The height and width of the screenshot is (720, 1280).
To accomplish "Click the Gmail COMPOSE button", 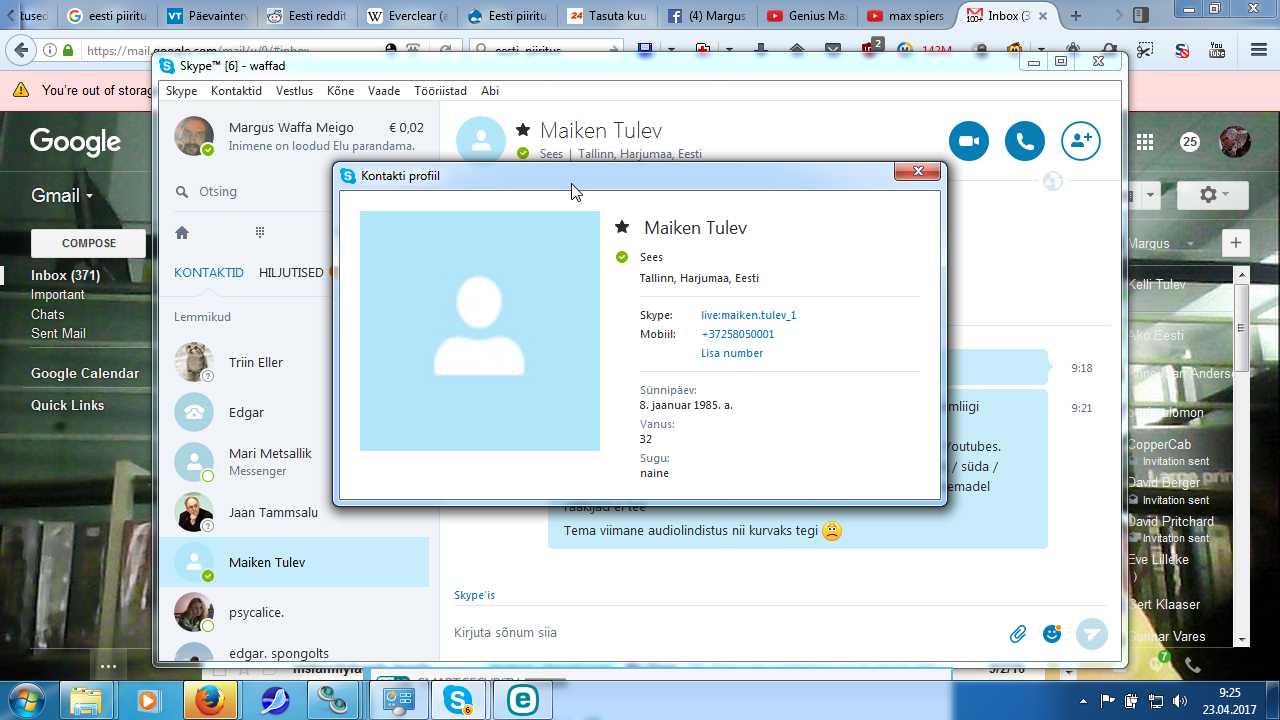I will (89, 243).
